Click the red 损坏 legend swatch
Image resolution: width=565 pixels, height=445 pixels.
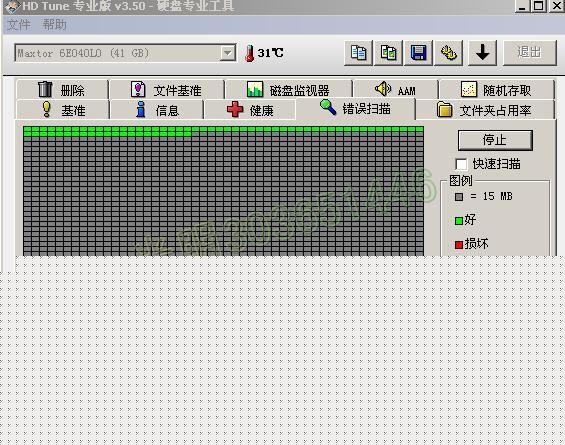459,245
